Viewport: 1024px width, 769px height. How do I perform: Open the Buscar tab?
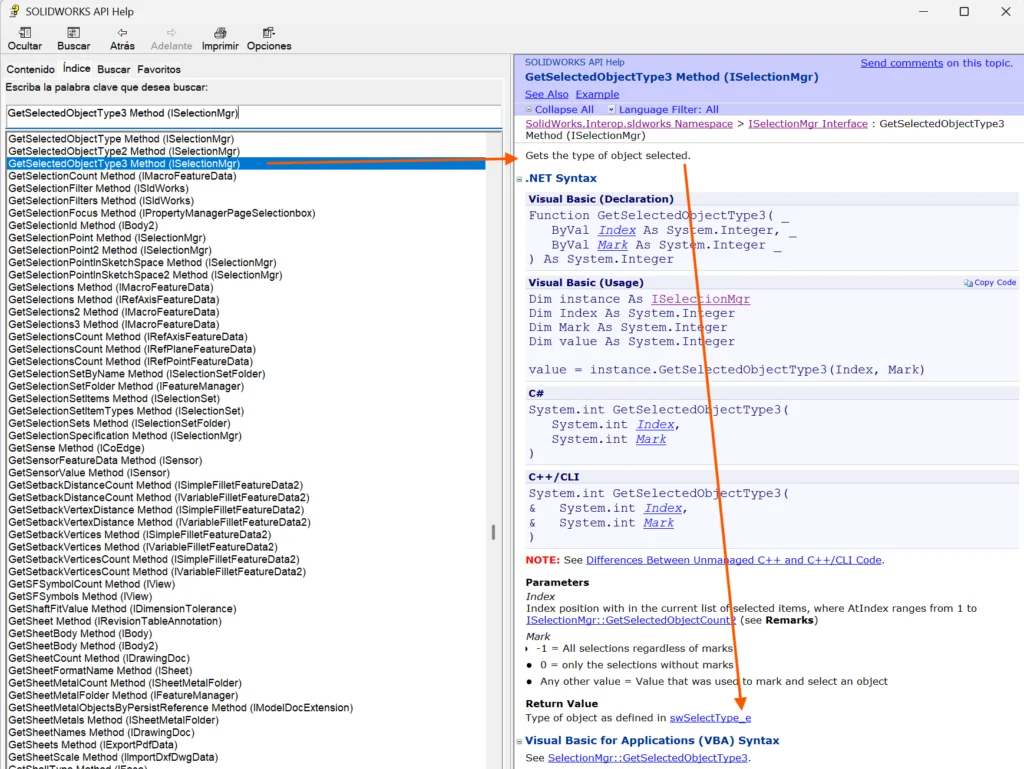point(114,69)
